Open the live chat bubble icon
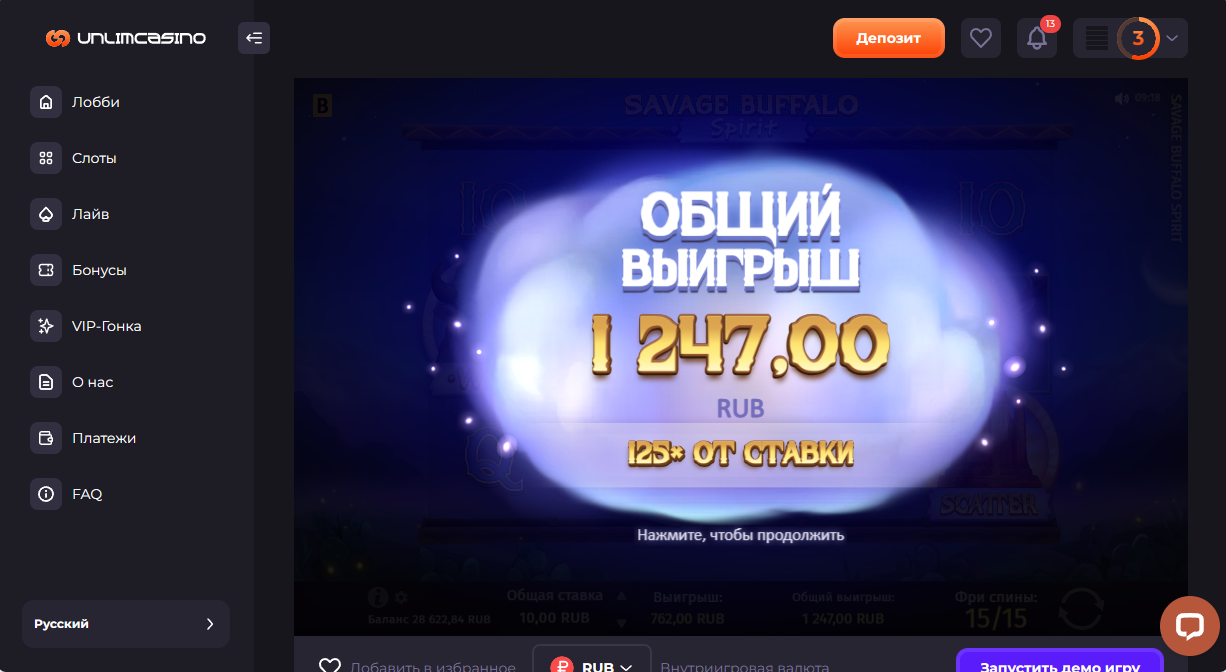 pyautogui.click(x=1190, y=627)
